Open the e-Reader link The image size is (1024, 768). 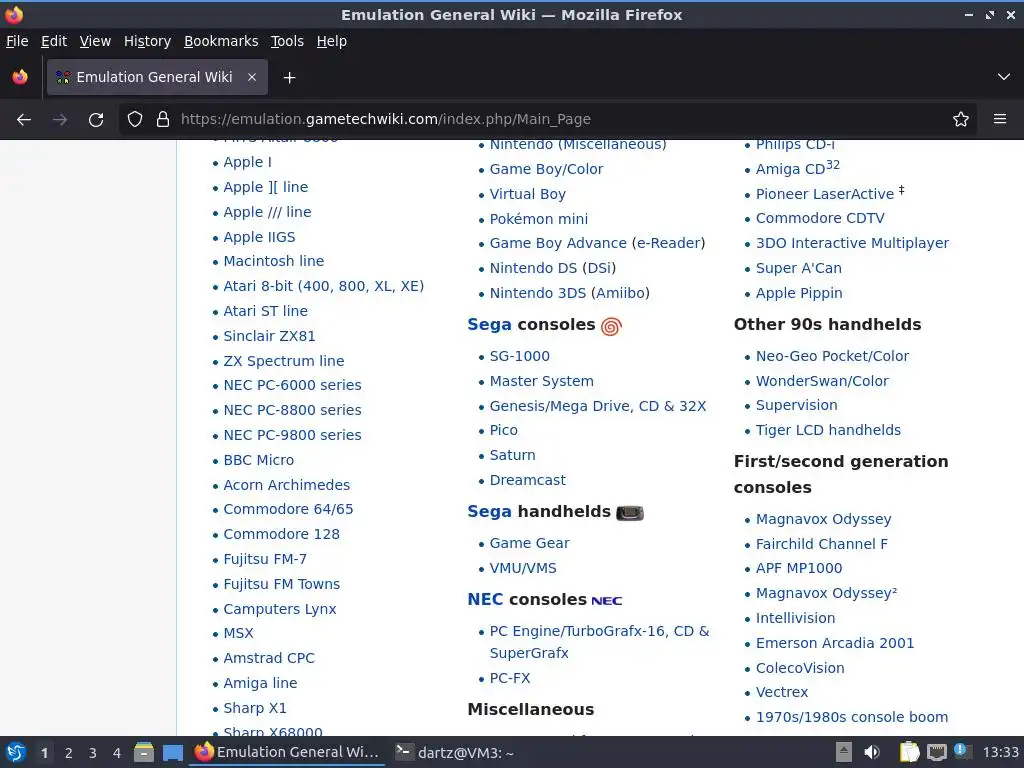tap(669, 244)
